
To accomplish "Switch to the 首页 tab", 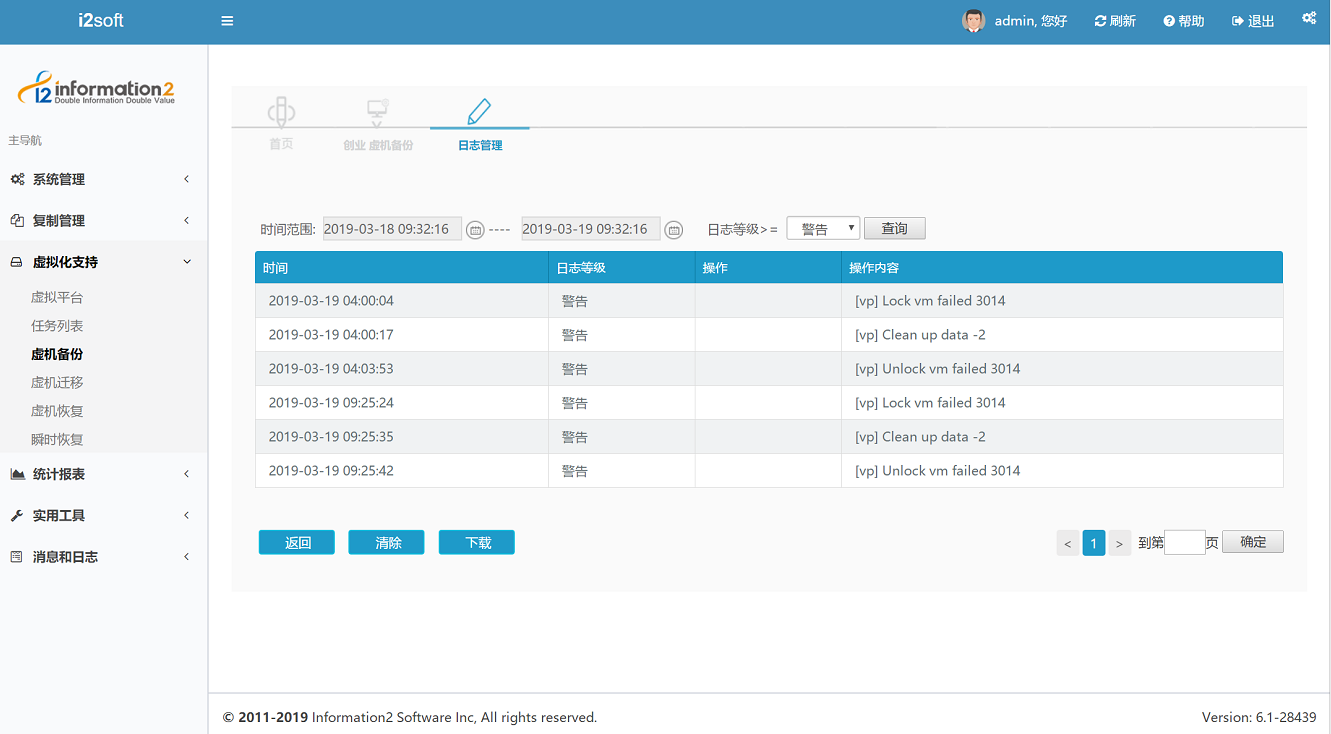I will coord(281,125).
